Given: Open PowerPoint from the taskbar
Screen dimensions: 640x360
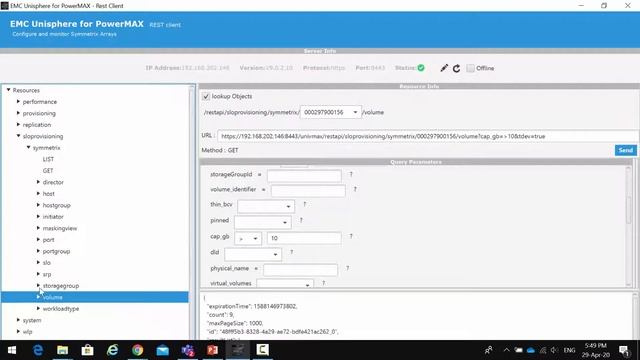Looking at the screenshot, I should (213, 350).
